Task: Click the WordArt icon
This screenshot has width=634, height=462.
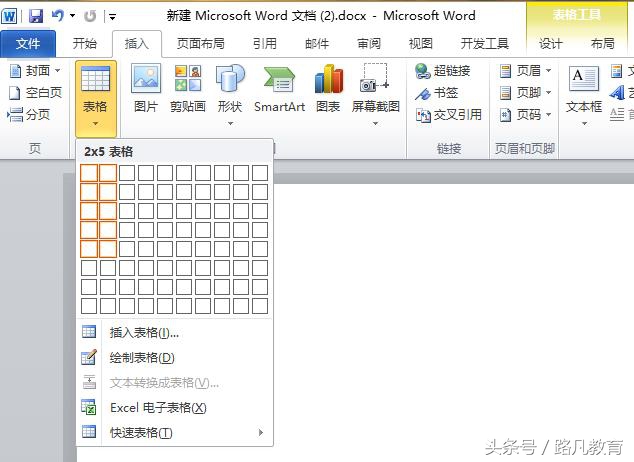Action: click(x=617, y=93)
